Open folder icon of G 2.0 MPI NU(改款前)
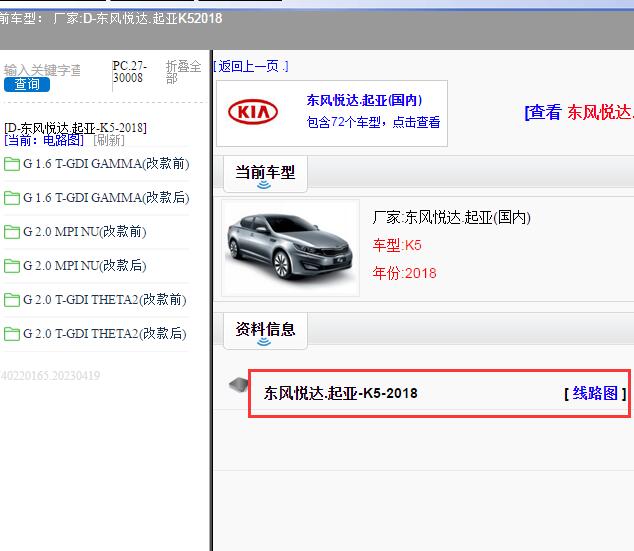The height and width of the screenshot is (551, 634). point(12,232)
